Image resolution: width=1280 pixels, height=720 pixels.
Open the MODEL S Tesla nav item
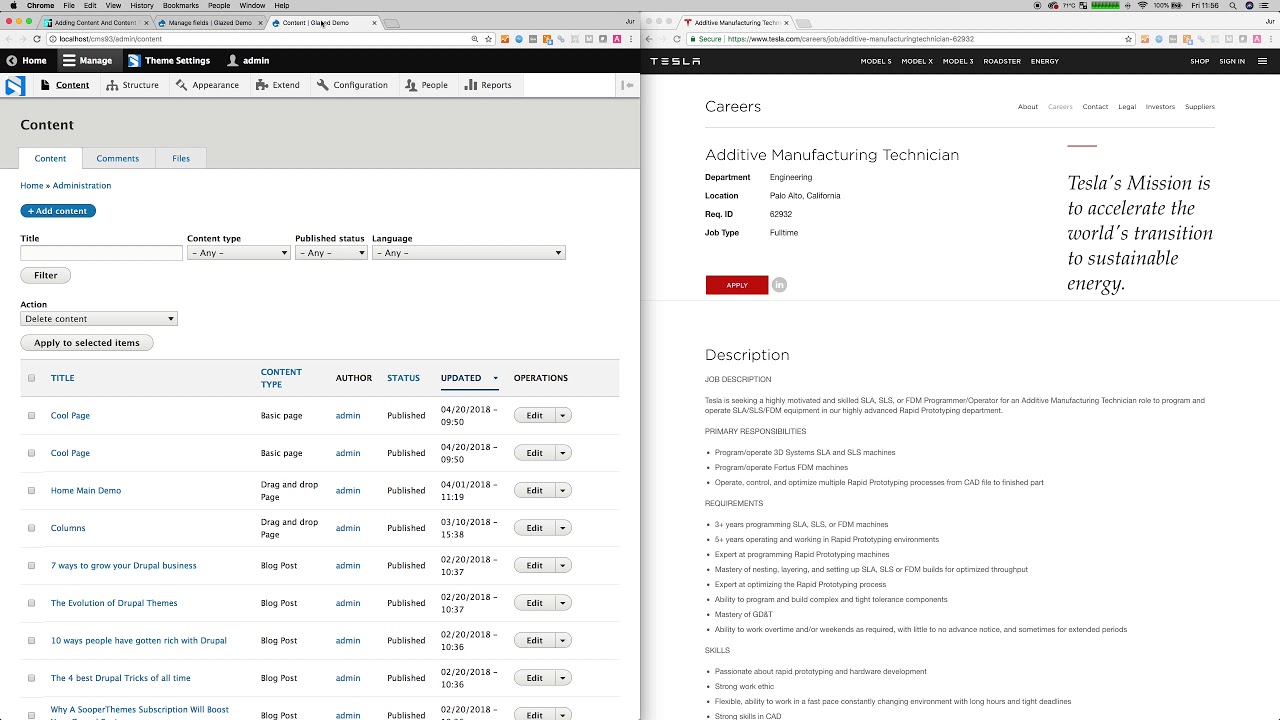876,61
